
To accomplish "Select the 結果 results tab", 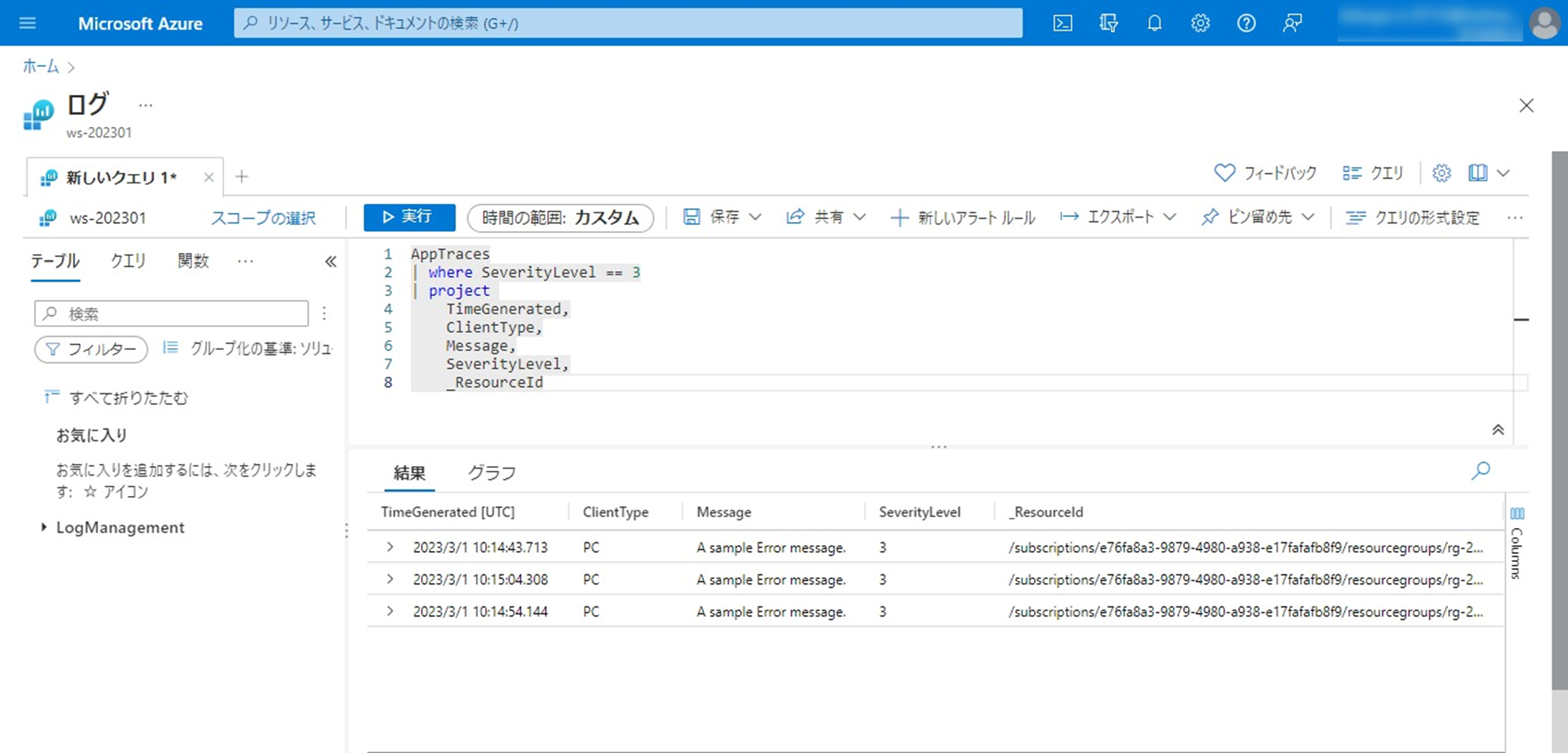I will pos(409,472).
